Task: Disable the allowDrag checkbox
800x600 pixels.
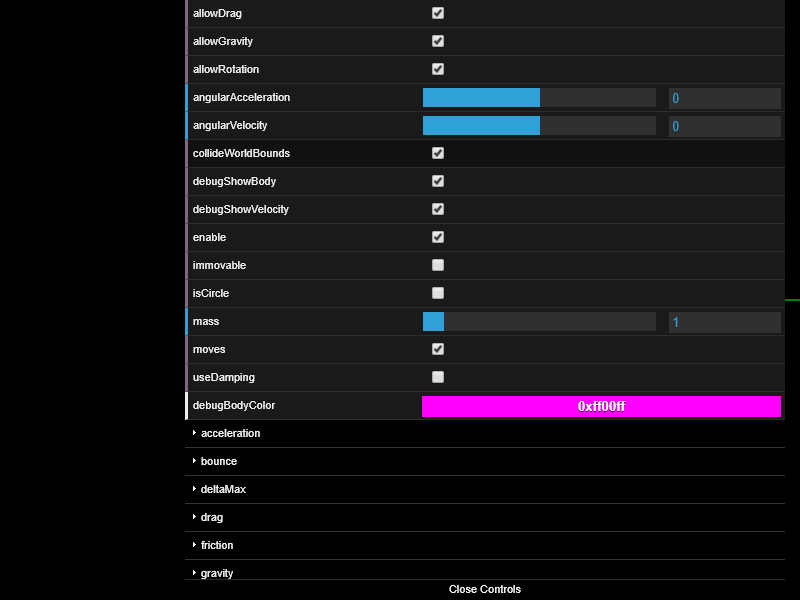Action: (x=437, y=13)
